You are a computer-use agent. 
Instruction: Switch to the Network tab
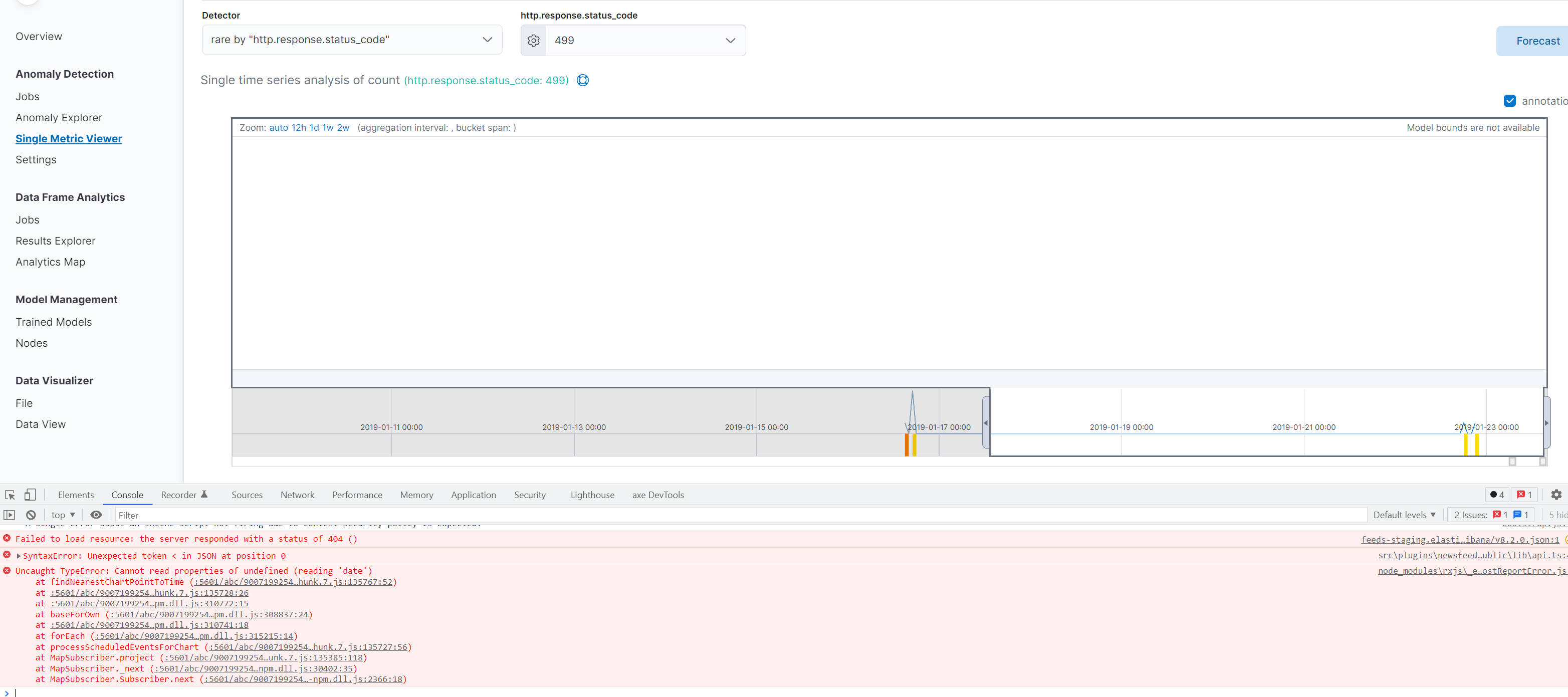[297, 495]
